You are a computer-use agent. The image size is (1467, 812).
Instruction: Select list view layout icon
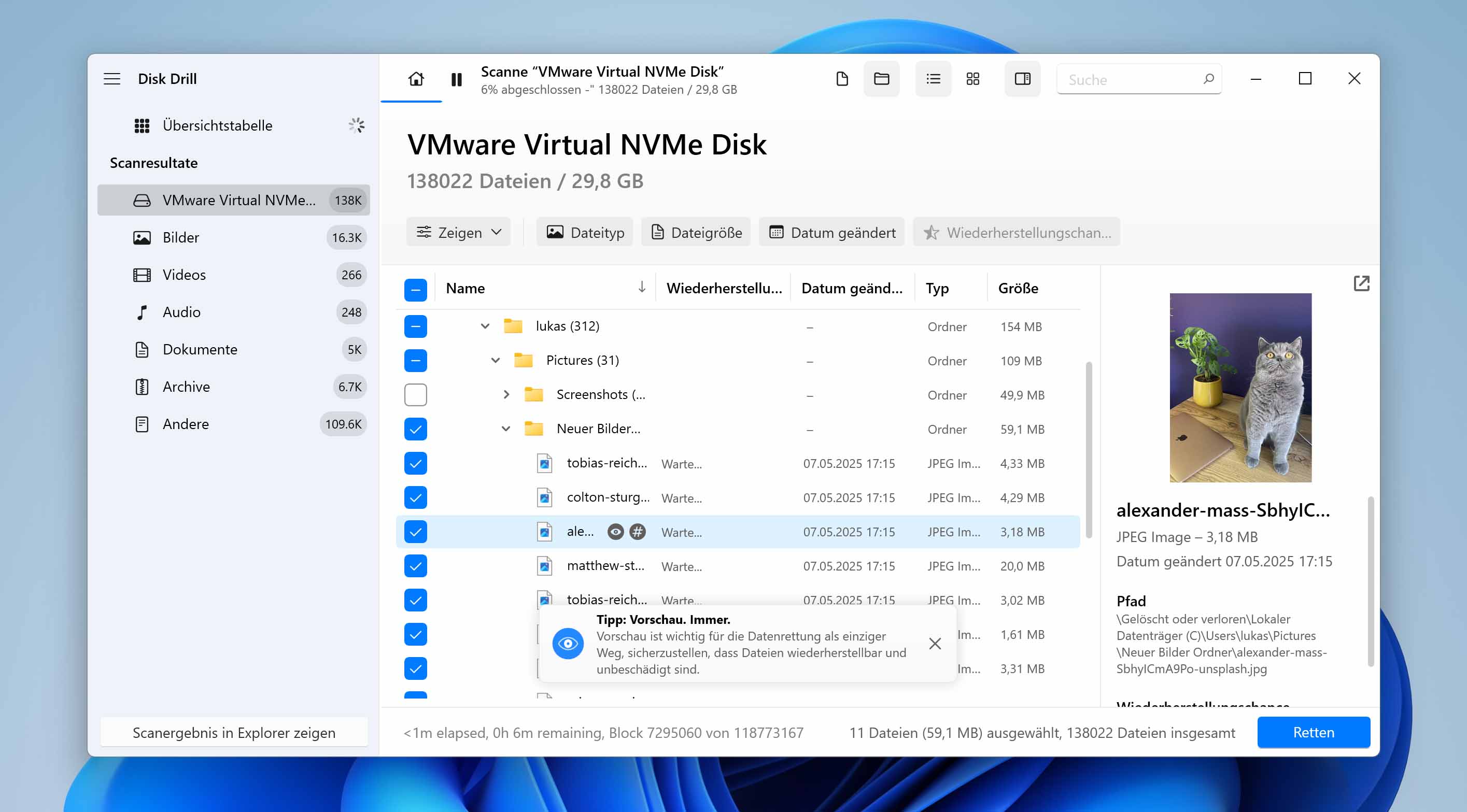[933, 79]
